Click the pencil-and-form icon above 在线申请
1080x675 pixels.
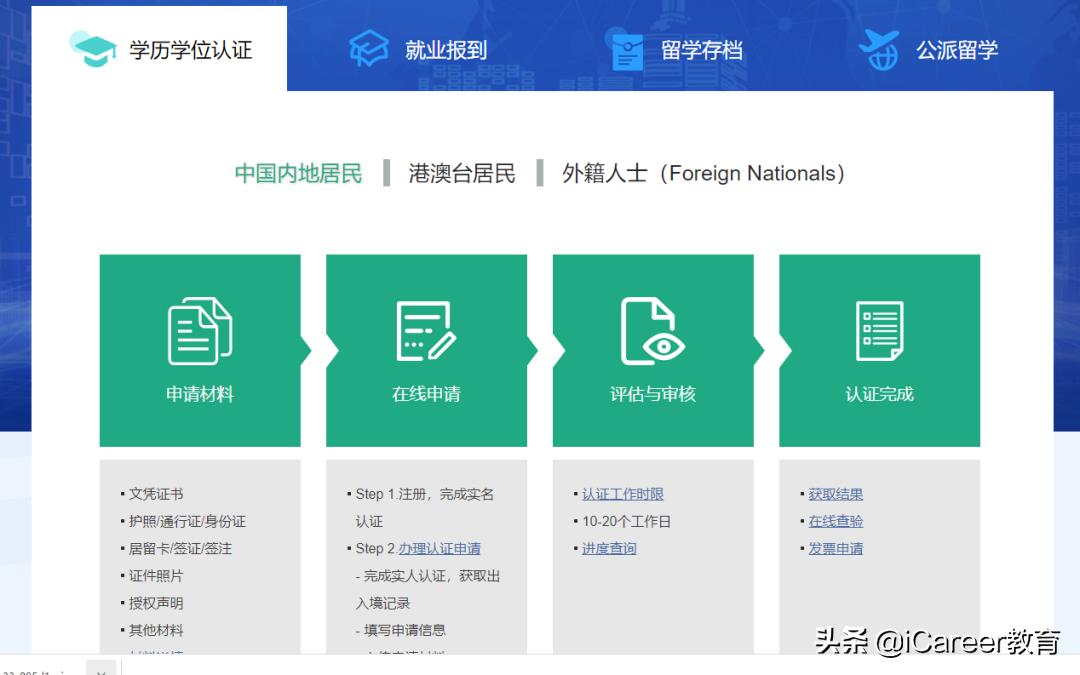coord(425,331)
